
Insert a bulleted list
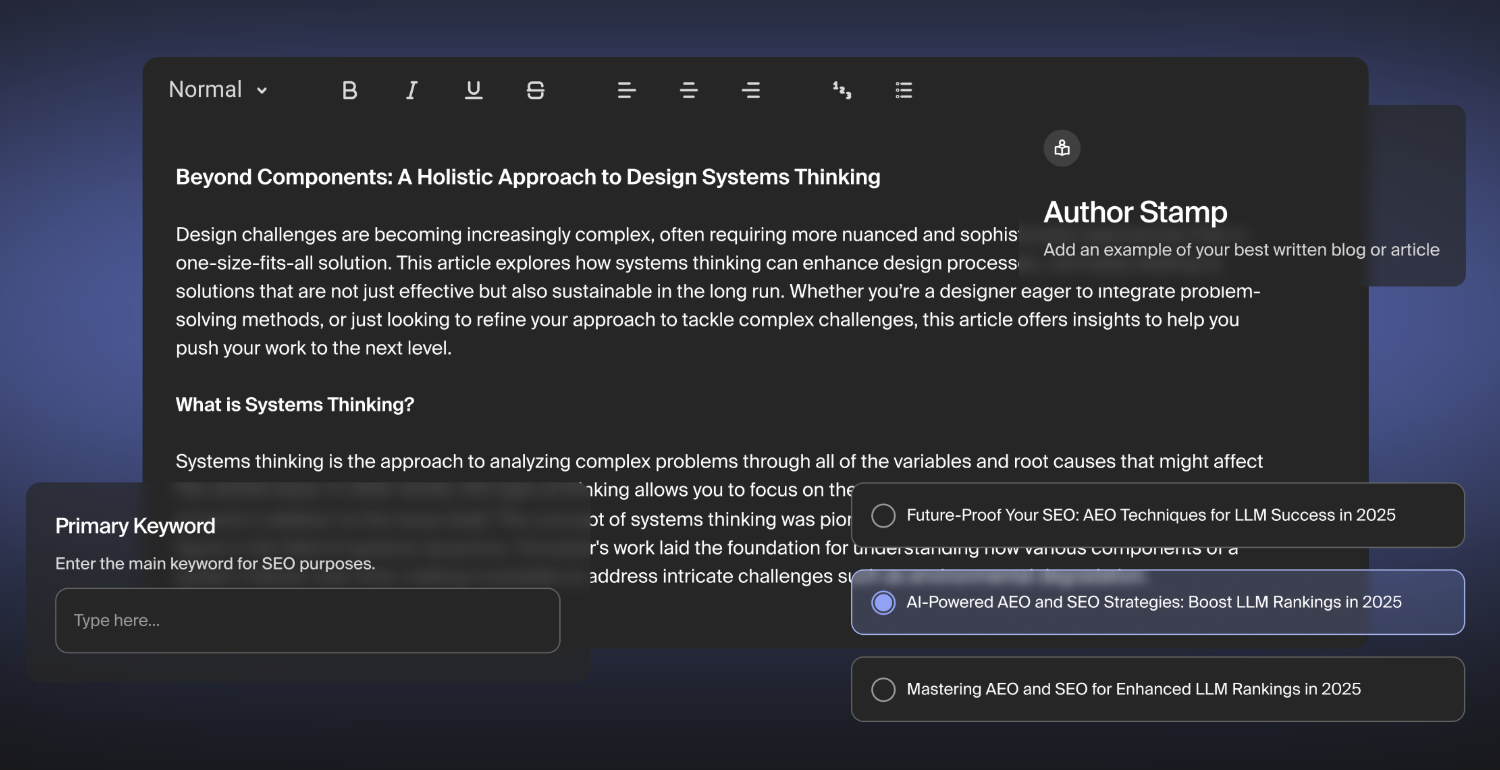click(904, 90)
